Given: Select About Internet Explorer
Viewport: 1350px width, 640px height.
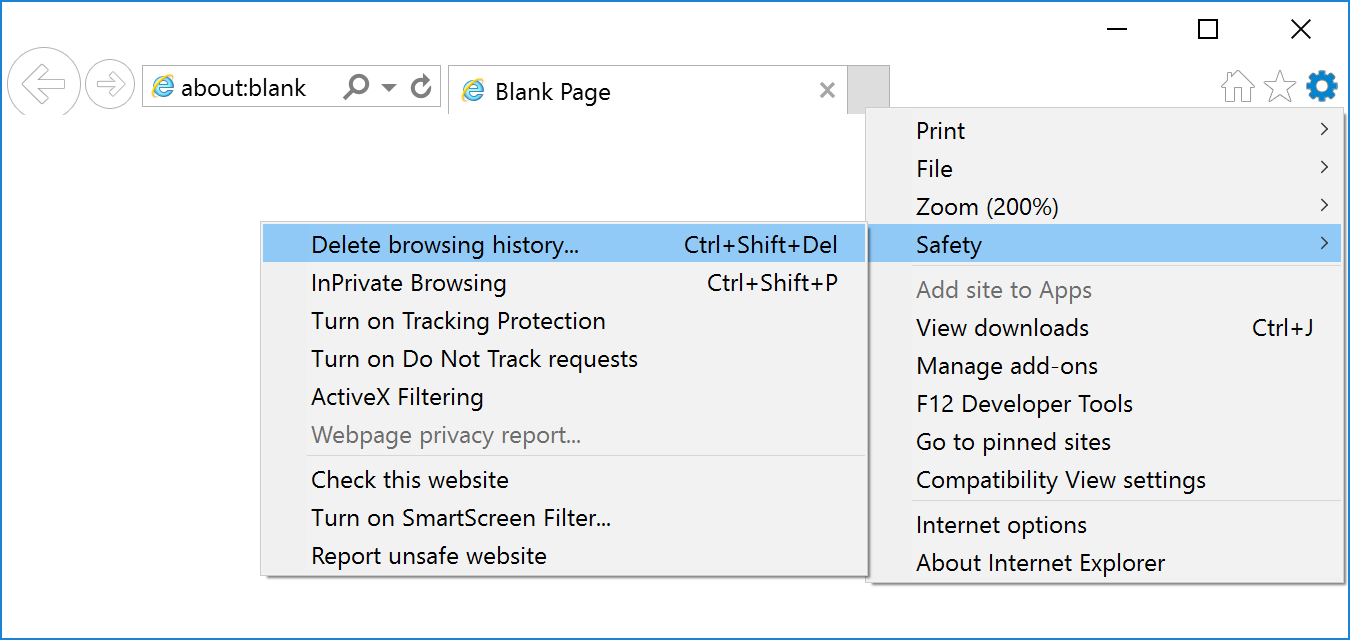Looking at the screenshot, I should point(1105,563).
